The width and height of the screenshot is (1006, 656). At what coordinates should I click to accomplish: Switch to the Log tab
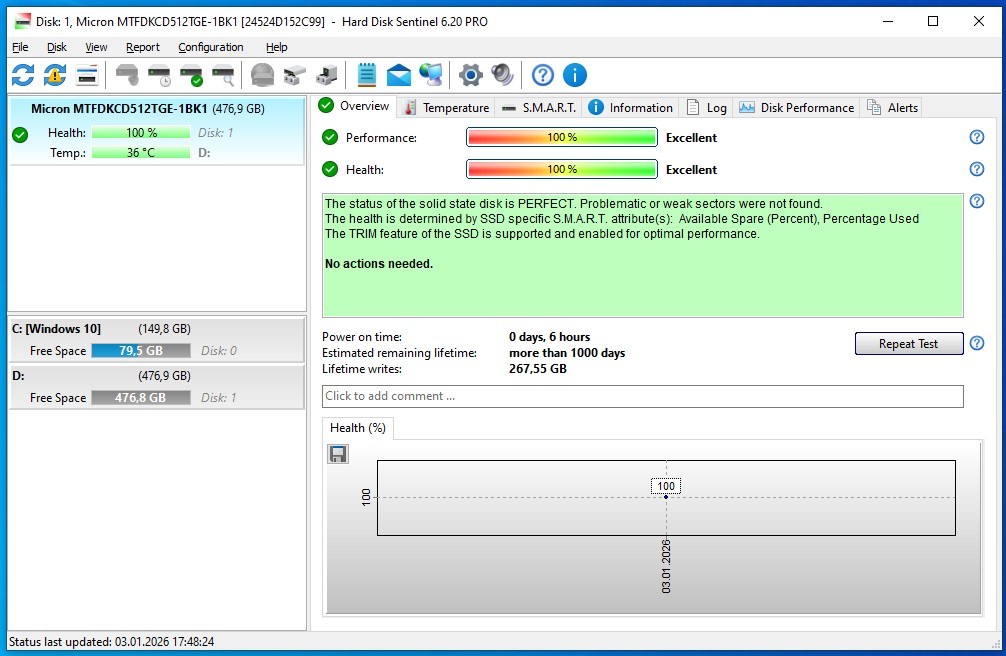pyautogui.click(x=706, y=108)
